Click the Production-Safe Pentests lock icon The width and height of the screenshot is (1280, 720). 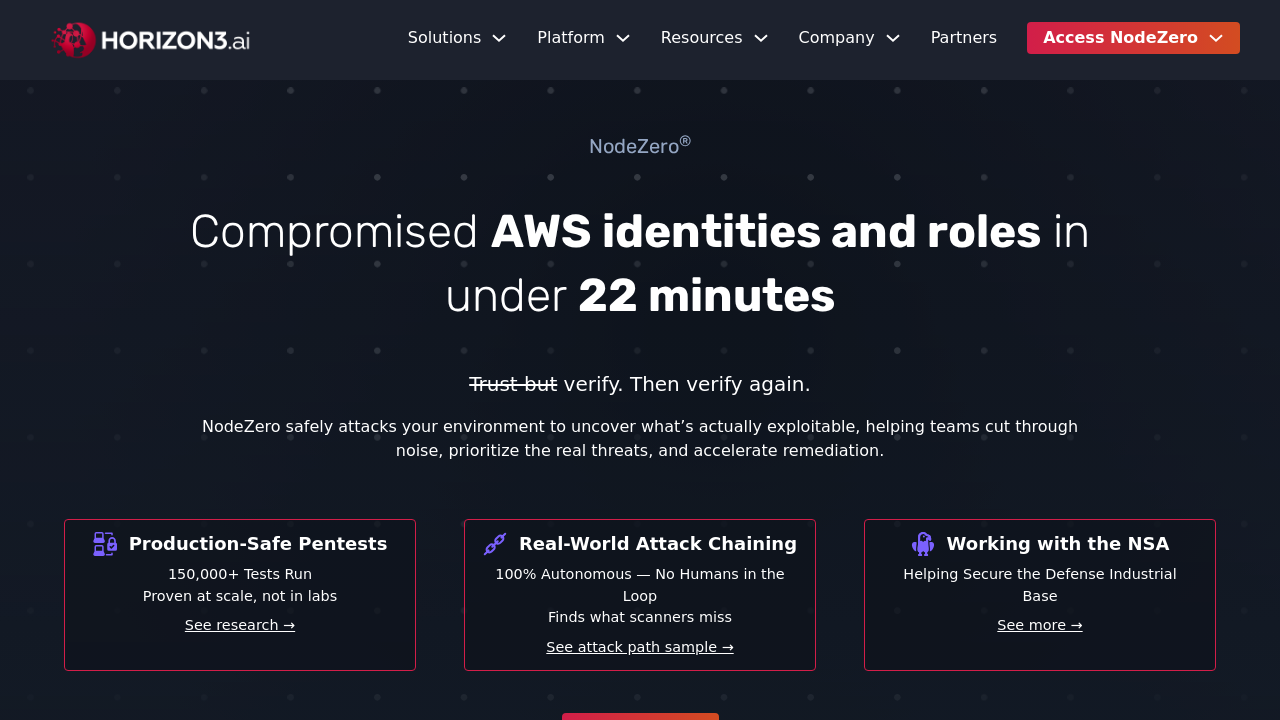tap(105, 544)
